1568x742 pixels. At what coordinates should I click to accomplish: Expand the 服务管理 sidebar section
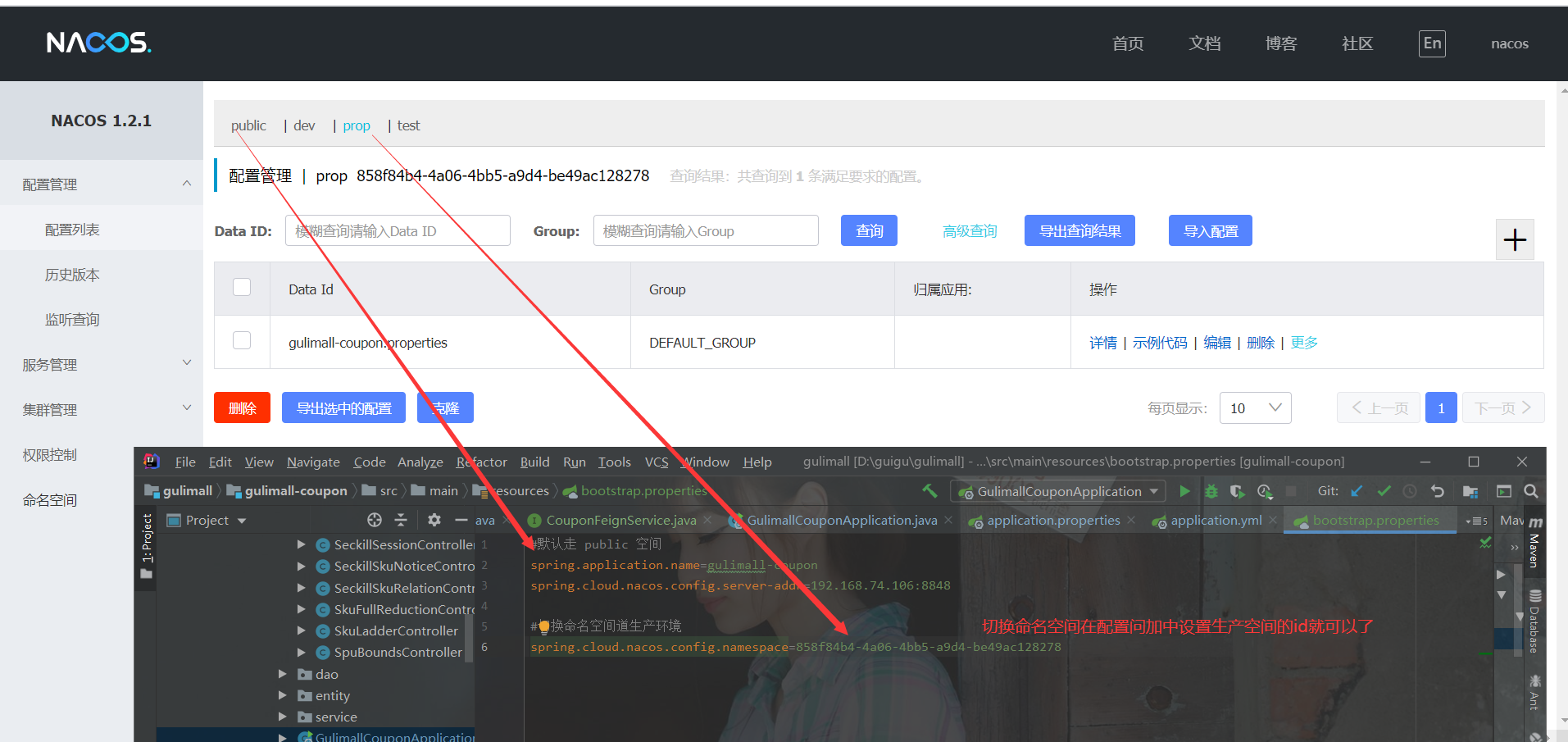click(x=187, y=362)
